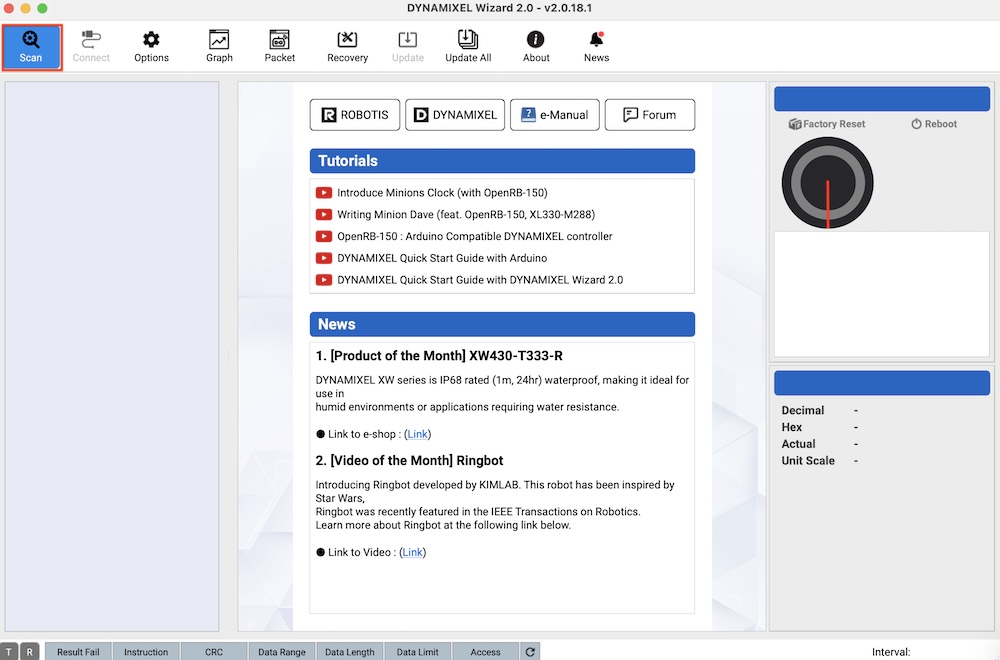1000x660 pixels.
Task: Open the Options gear settings
Action: coord(151,46)
